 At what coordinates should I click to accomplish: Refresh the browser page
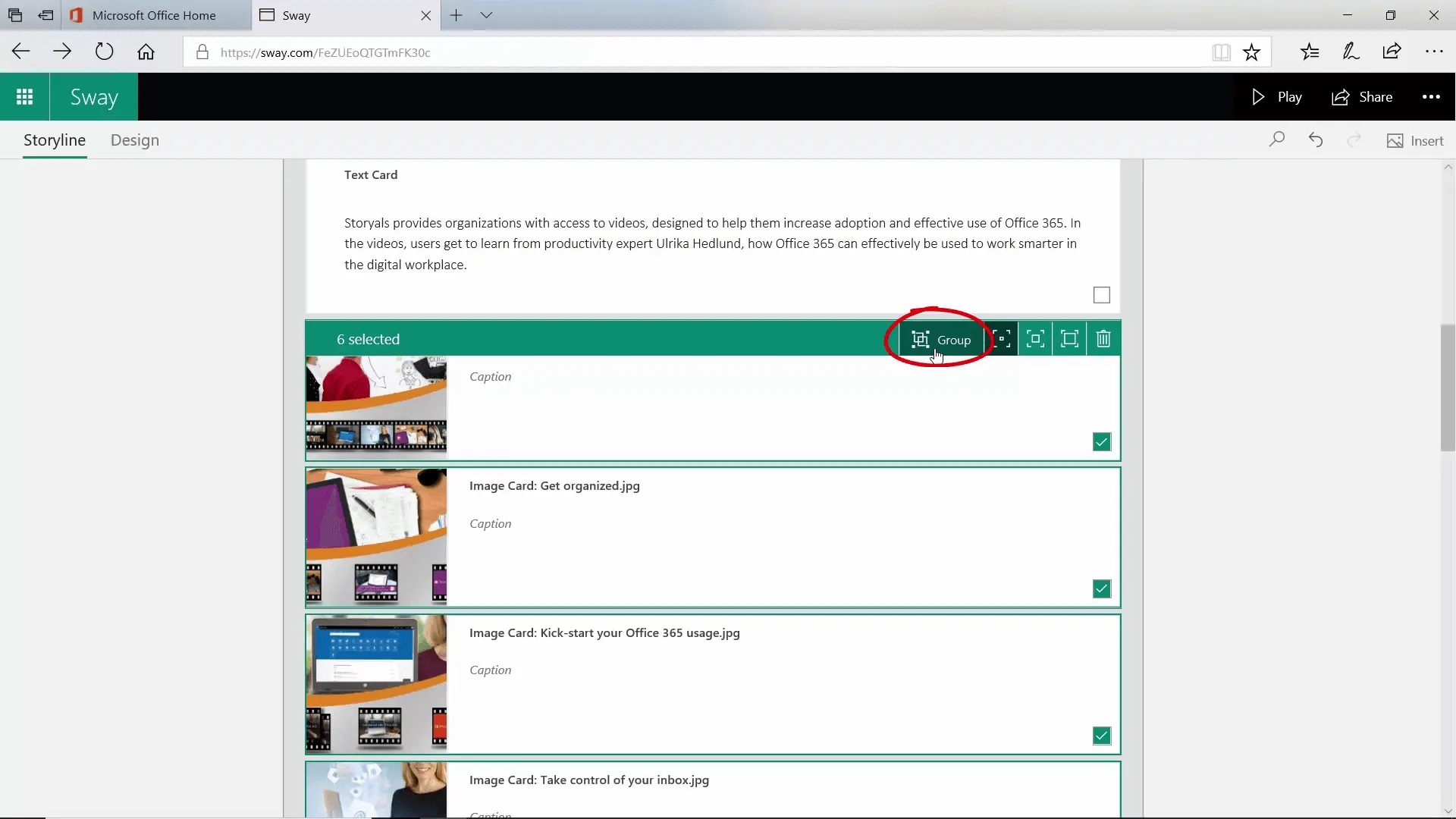pos(104,52)
